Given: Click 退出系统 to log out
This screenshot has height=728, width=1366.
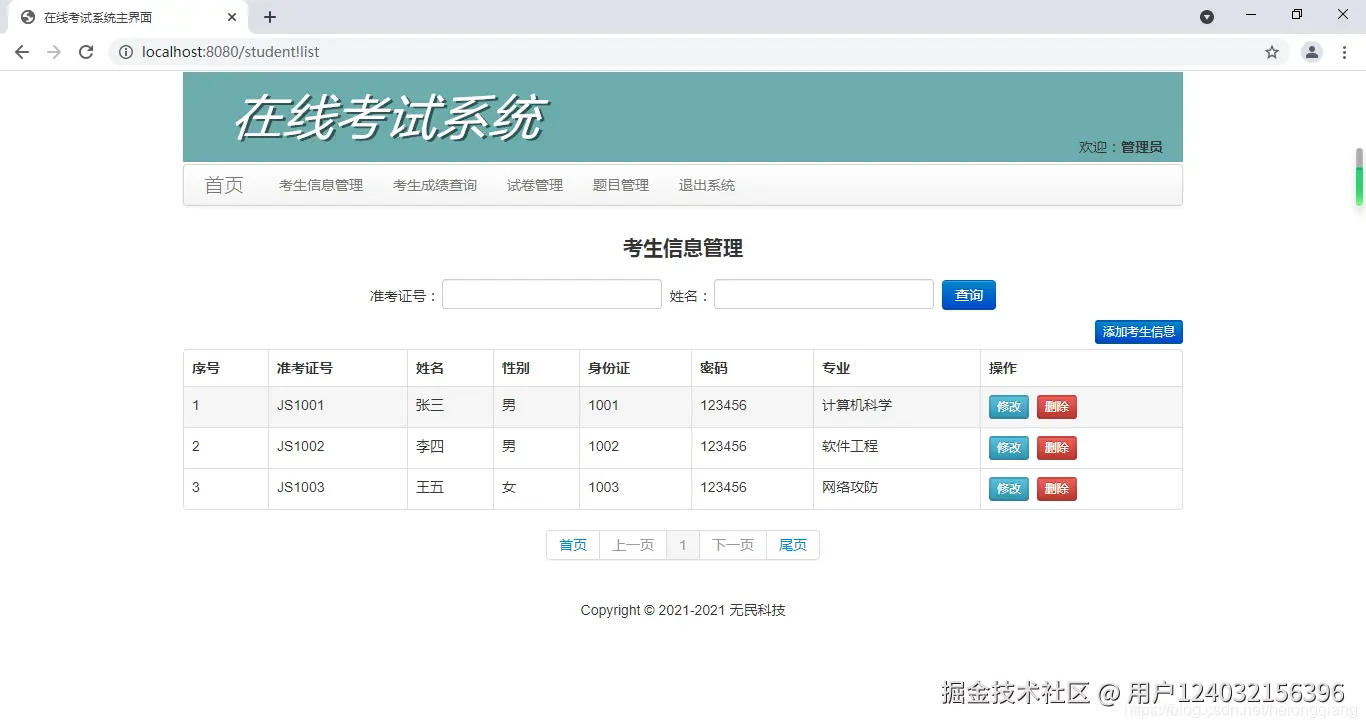Looking at the screenshot, I should point(707,185).
